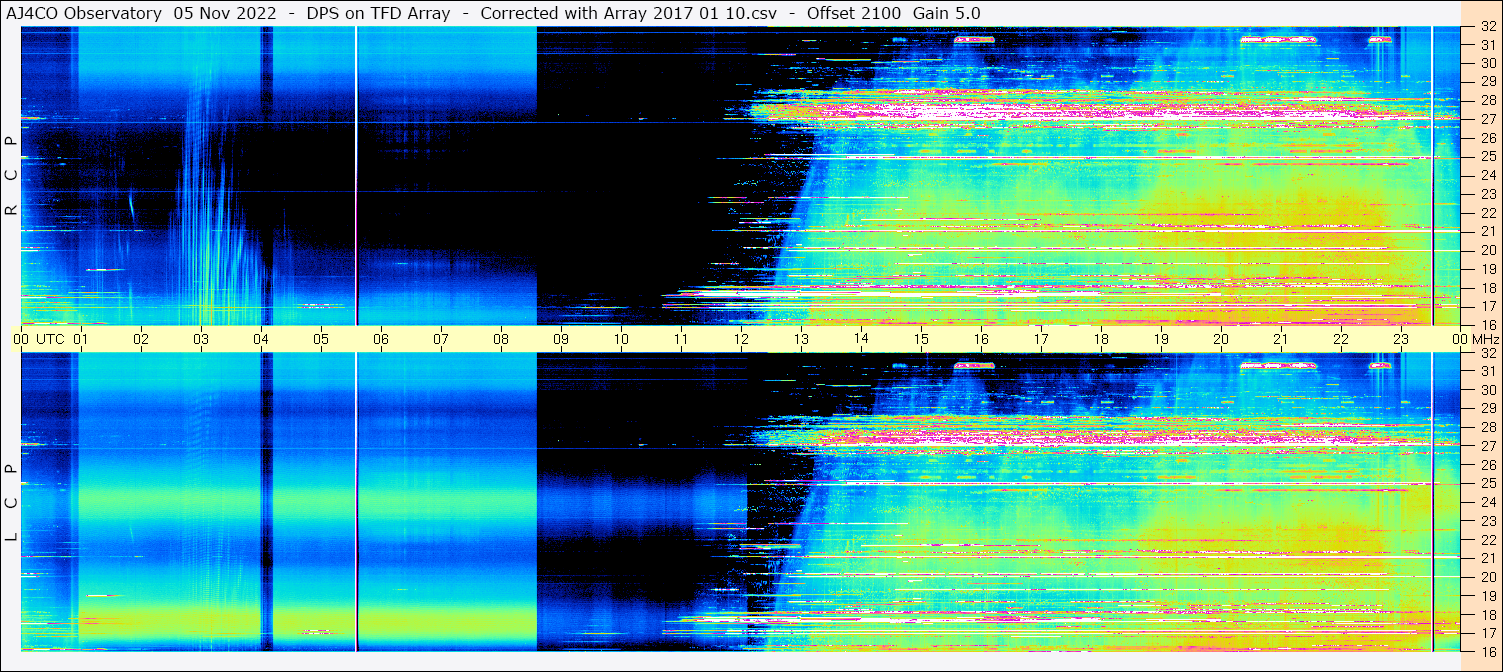Screen dimensions: 1503x672
Task: Click the '11' hour mark on the time axis
Action: tap(681, 339)
